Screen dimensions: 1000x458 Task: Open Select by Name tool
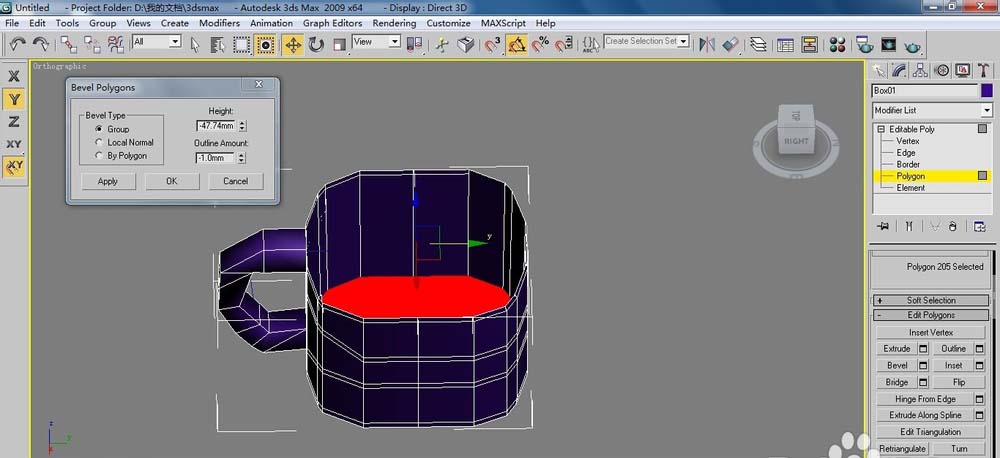point(218,45)
